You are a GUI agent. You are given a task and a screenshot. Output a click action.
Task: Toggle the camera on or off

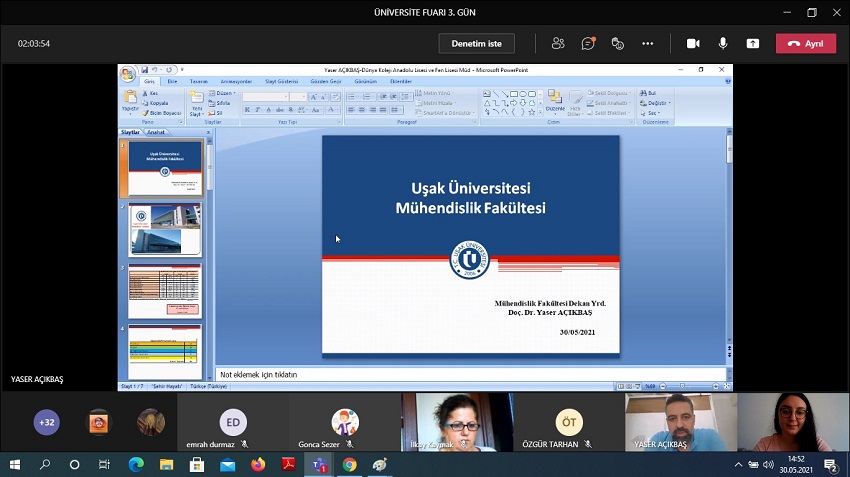(692, 44)
